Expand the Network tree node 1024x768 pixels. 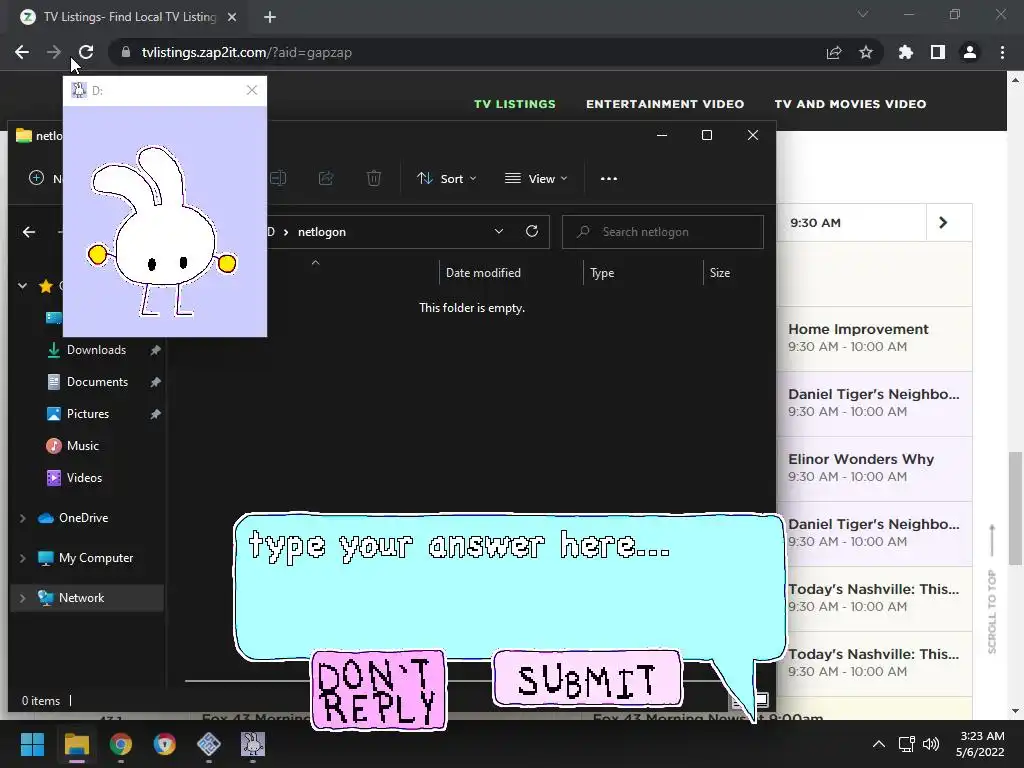(x=23, y=598)
